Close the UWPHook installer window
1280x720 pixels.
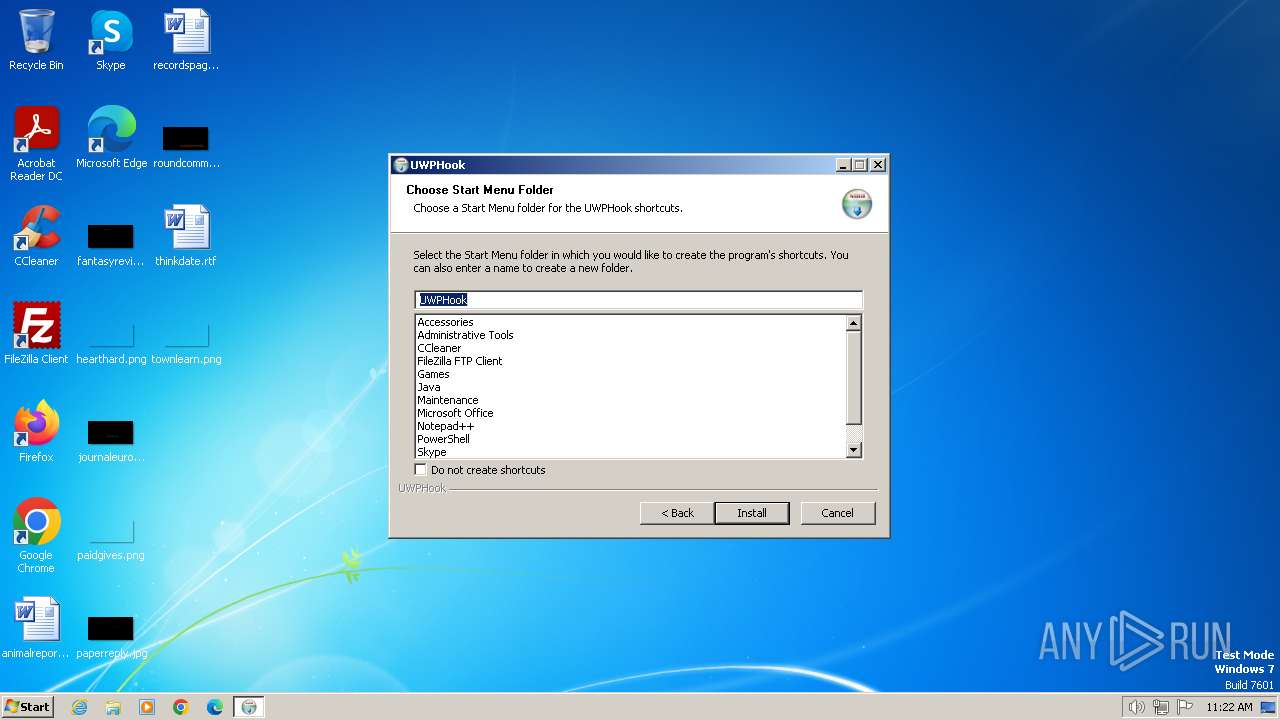coord(878,165)
